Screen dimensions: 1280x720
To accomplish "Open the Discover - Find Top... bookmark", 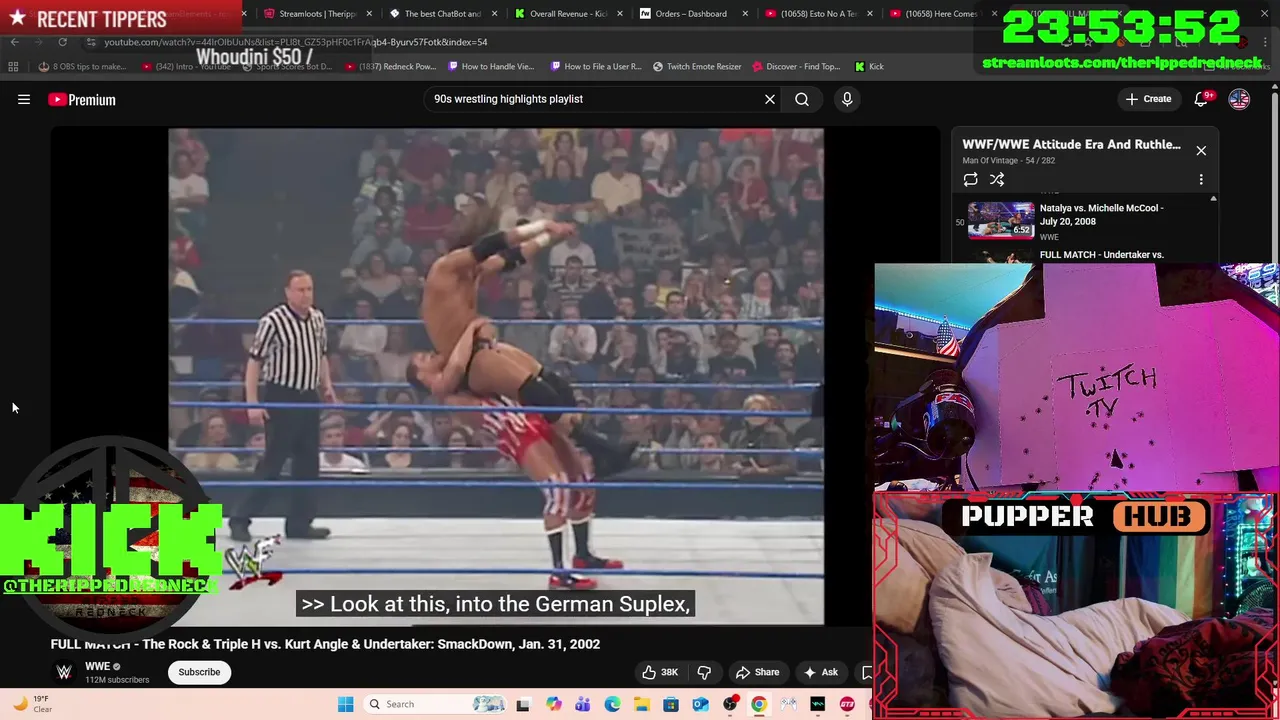I will pyautogui.click(x=796, y=67).
